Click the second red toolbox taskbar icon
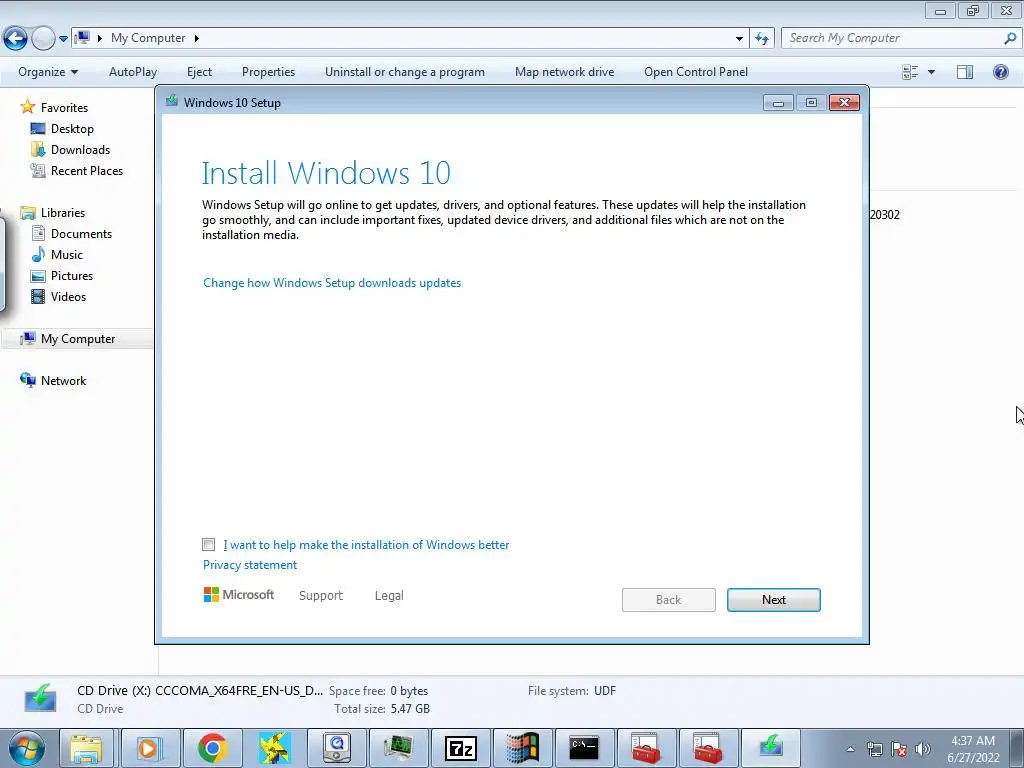This screenshot has width=1024, height=768. (707, 748)
